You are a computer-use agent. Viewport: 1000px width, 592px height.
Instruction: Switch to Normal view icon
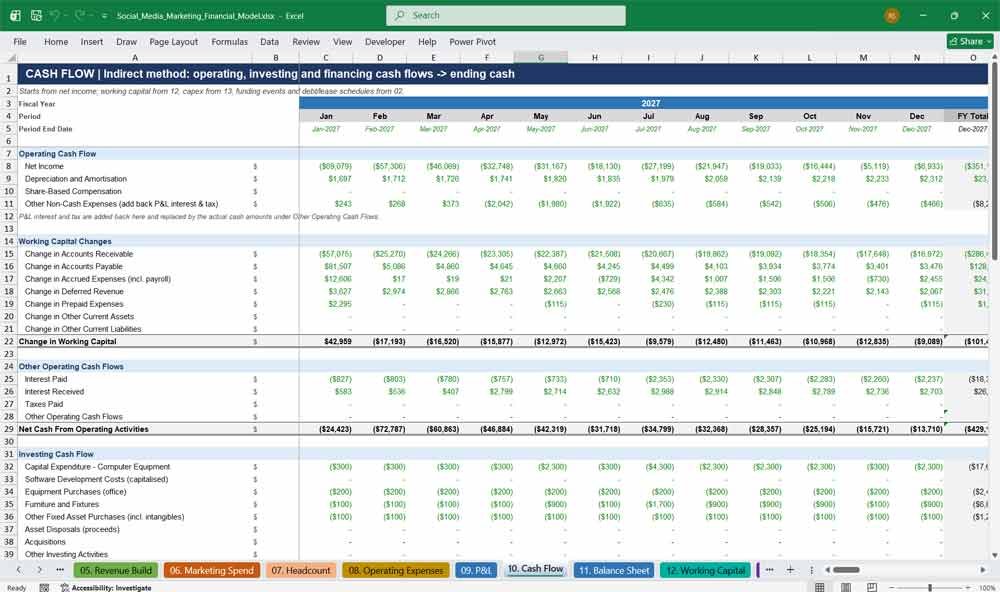point(820,587)
